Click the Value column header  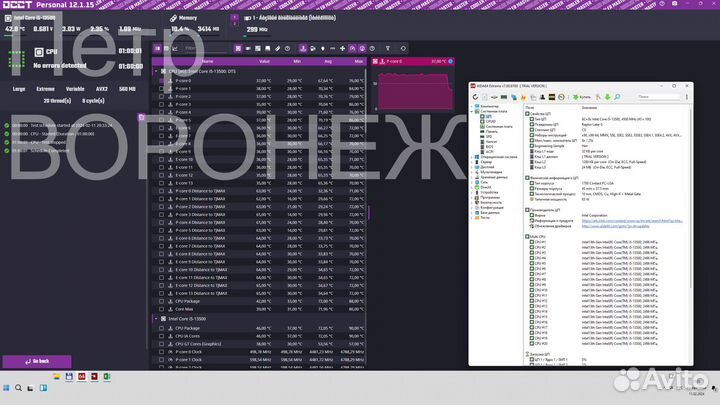pyautogui.click(x=263, y=60)
